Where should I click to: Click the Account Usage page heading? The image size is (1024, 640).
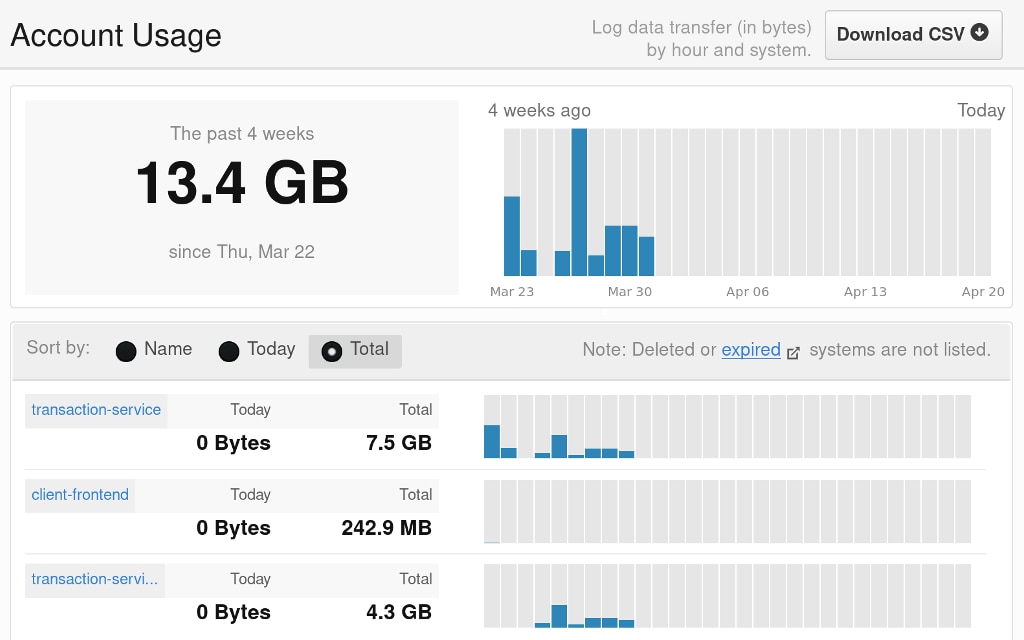coord(115,35)
